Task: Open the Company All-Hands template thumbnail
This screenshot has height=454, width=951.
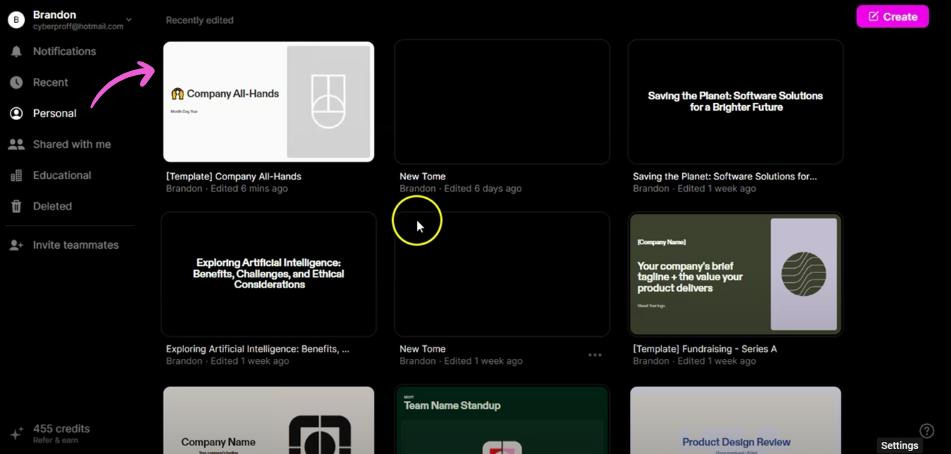Action: point(269,102)
